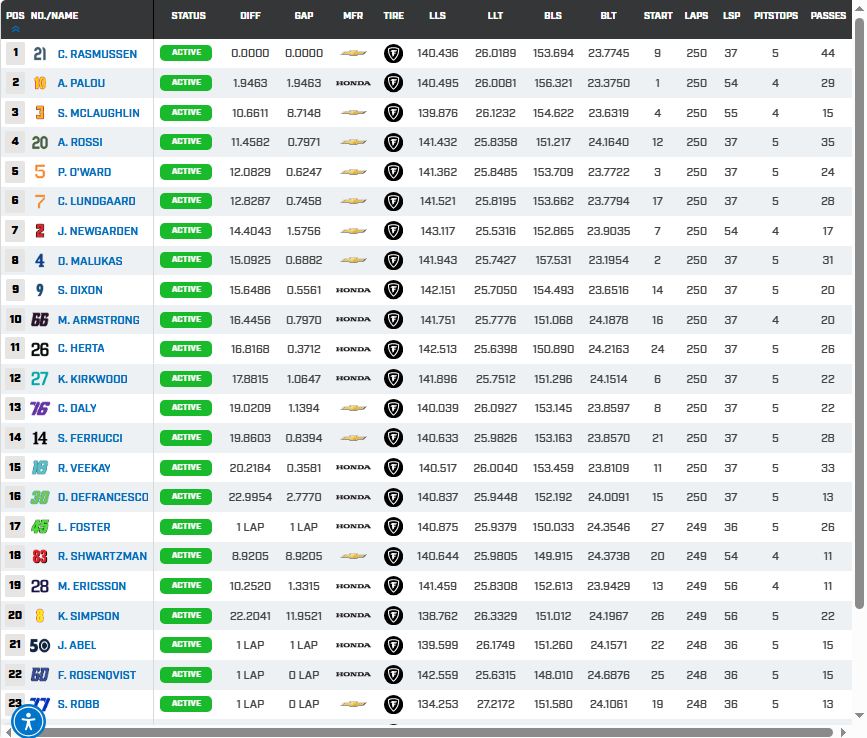Click gap value 11.9521 for Simpson
This screenshot has width=867, height=738.
coord(304,616)
